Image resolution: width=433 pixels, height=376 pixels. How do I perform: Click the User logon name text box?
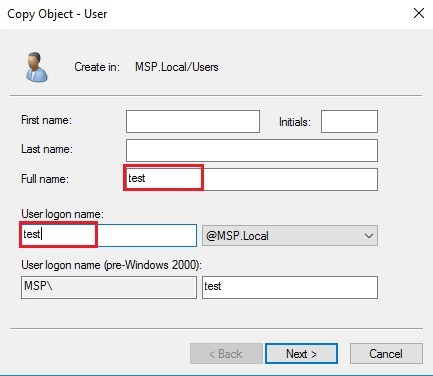pyautogui.click(x=109, y=235)
